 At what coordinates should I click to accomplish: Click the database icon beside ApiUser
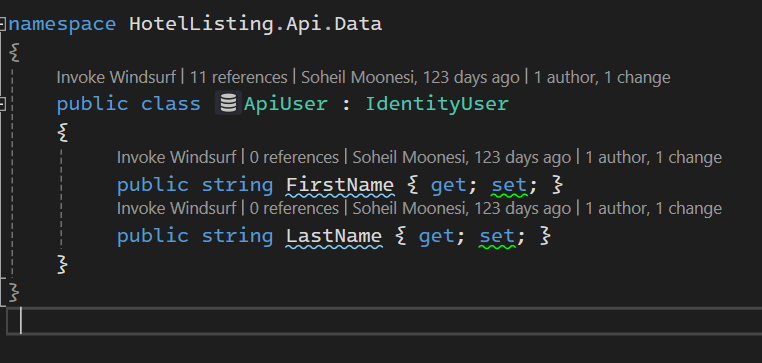click(x=228, y=104)
